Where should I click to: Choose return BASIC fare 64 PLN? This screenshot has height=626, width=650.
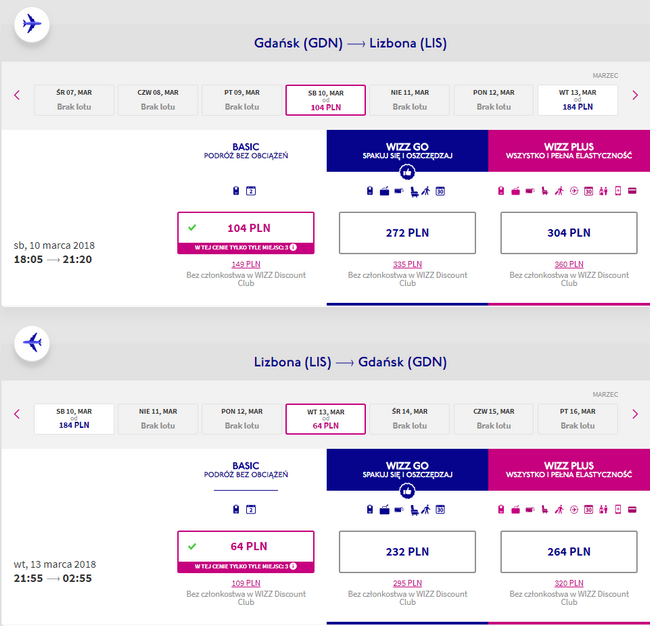[246, 552]
